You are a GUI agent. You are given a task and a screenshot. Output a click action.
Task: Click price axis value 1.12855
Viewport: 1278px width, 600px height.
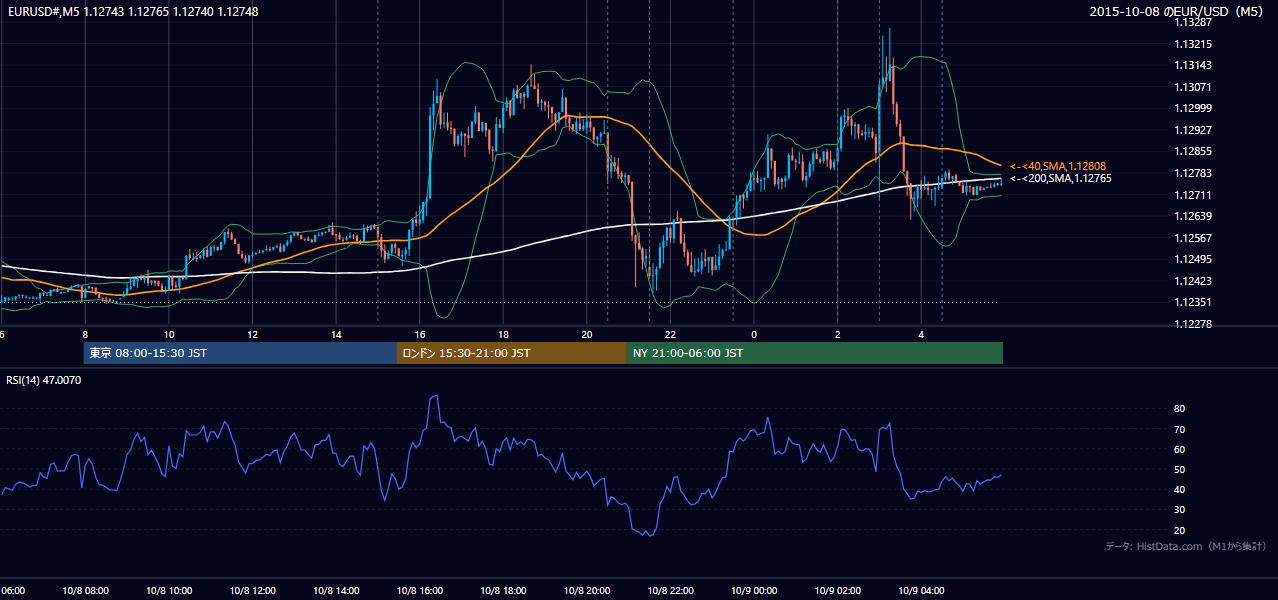pos(1193,151)
